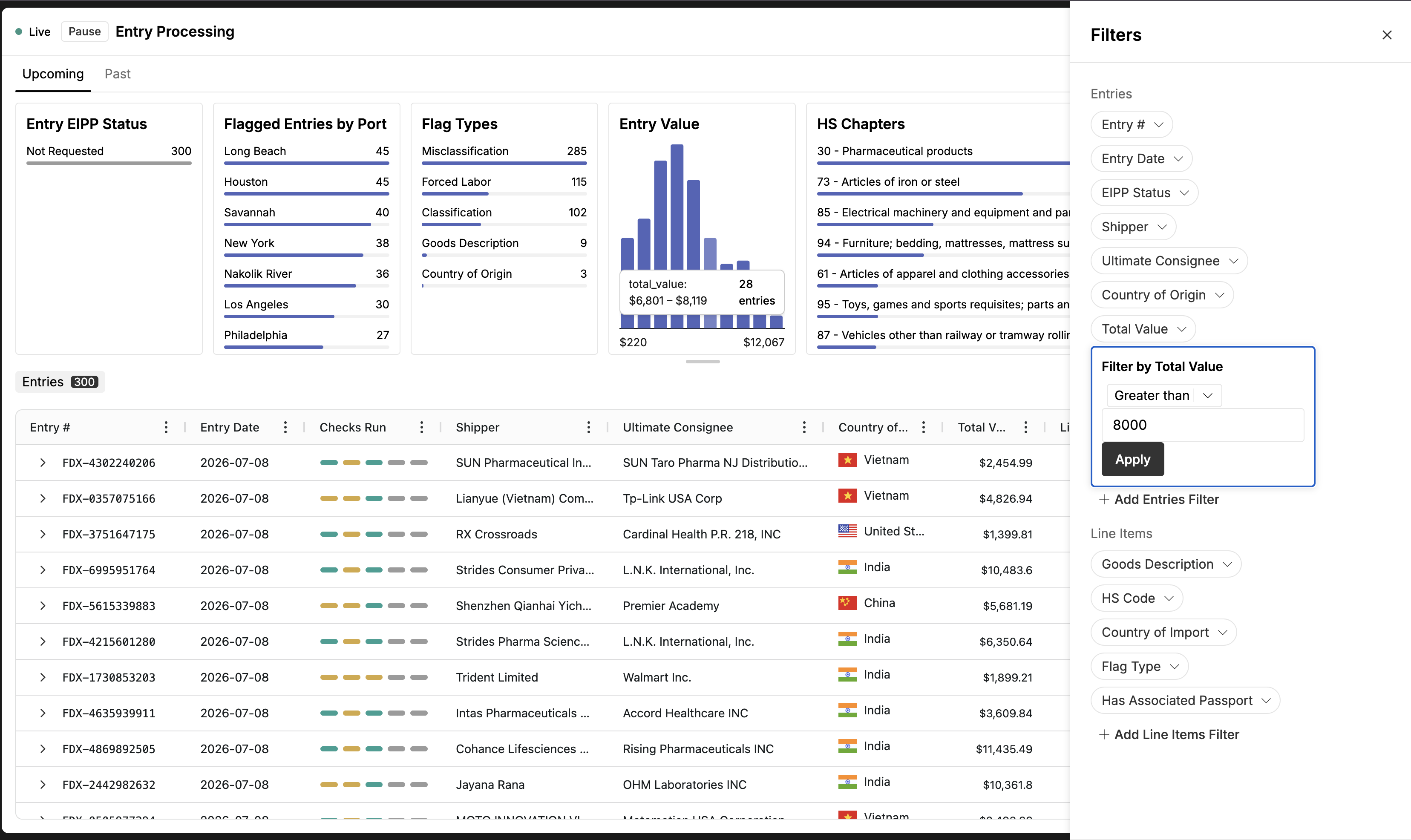Viewport: 1411px width, 840px height.
Task: Click the plus icon for Add Entries Filter
Action: click(1104, 499)
